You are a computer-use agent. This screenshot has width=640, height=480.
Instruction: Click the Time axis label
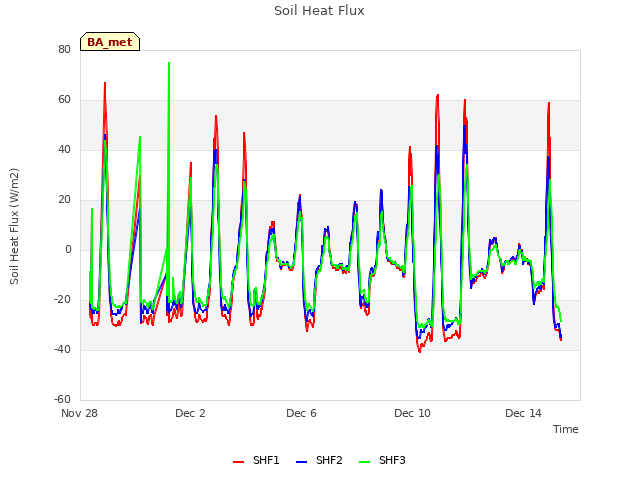coord(565,429)
